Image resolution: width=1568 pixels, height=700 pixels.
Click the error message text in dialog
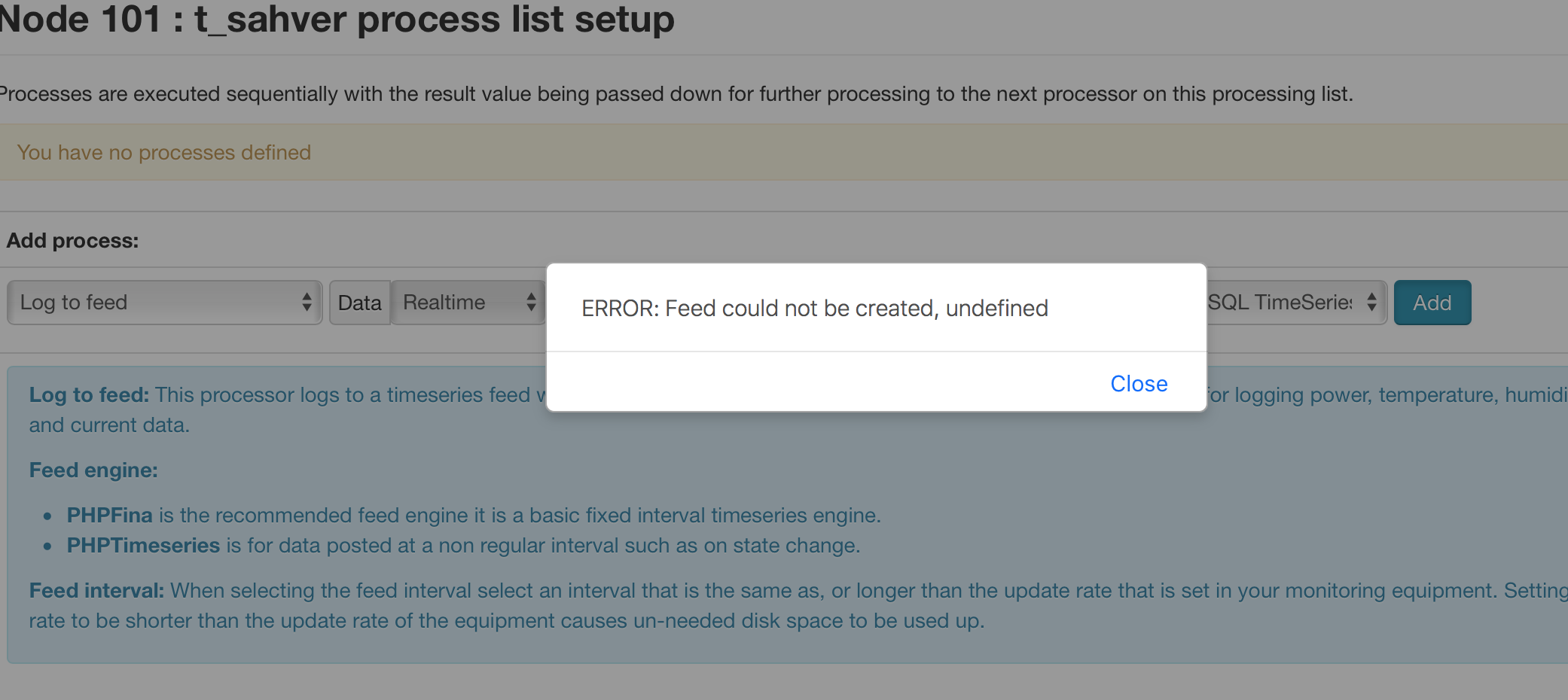[x=815, y=308]
